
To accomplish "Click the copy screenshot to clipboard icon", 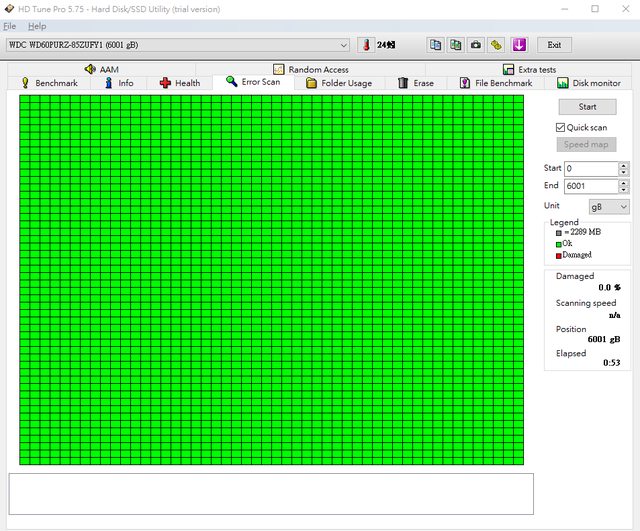I will (455, 45).
